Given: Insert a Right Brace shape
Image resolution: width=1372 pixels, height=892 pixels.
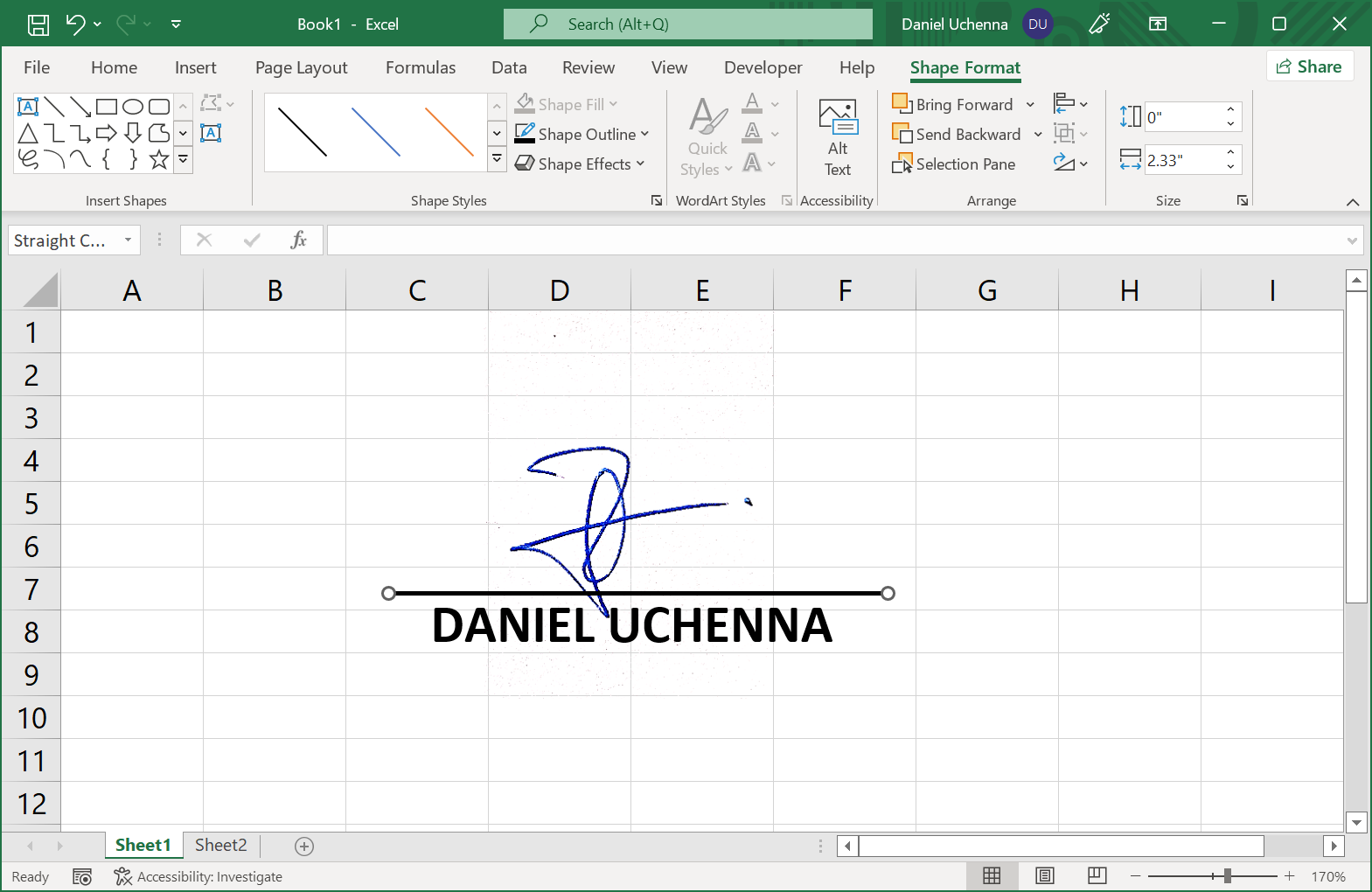Looking at the screenshot, I should pos(133,159).
